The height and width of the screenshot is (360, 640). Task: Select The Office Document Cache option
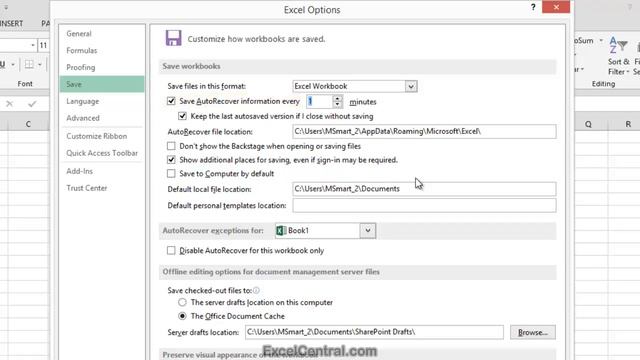[x=182, y=316]
